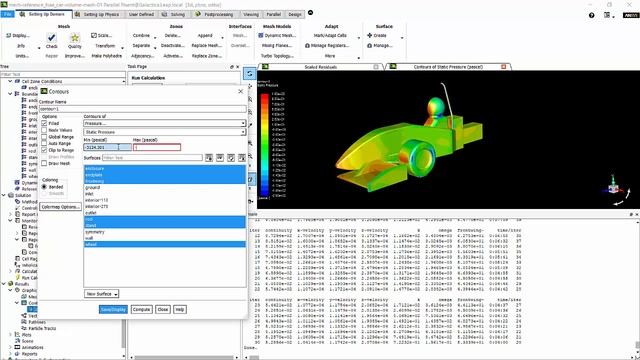
Task: Undock the Task Page panel icon
Action: 232,67
